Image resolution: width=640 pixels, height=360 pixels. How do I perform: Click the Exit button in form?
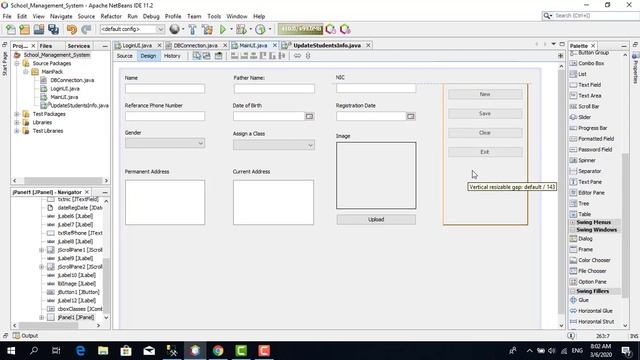tap(485, 152)
